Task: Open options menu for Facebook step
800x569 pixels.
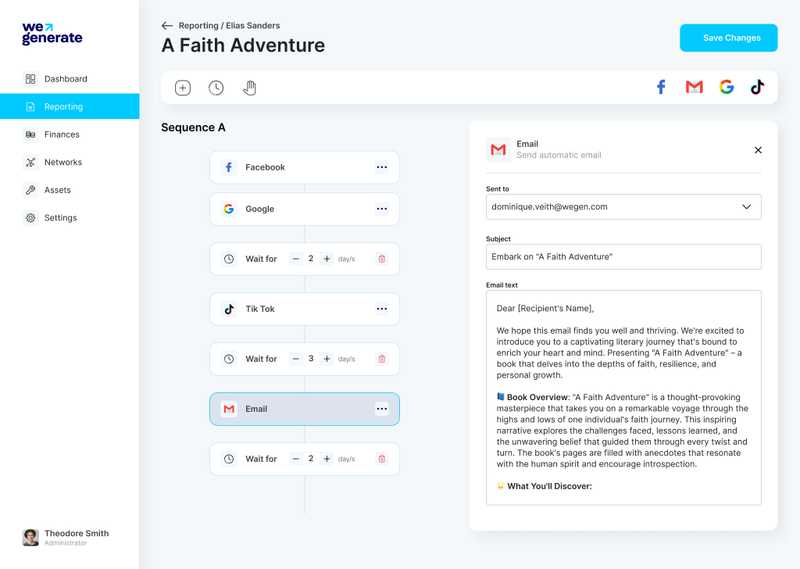Action: (381, 167)
